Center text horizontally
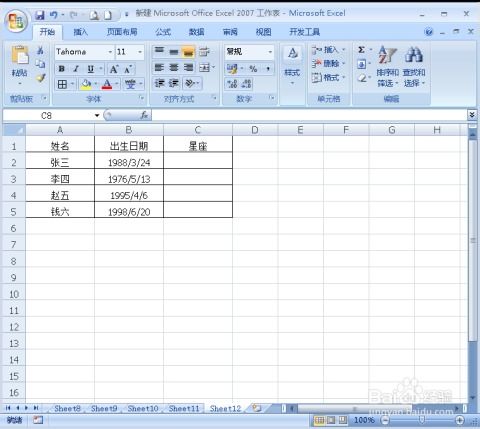This screenshot has width=480, height=429. point(174,68)
